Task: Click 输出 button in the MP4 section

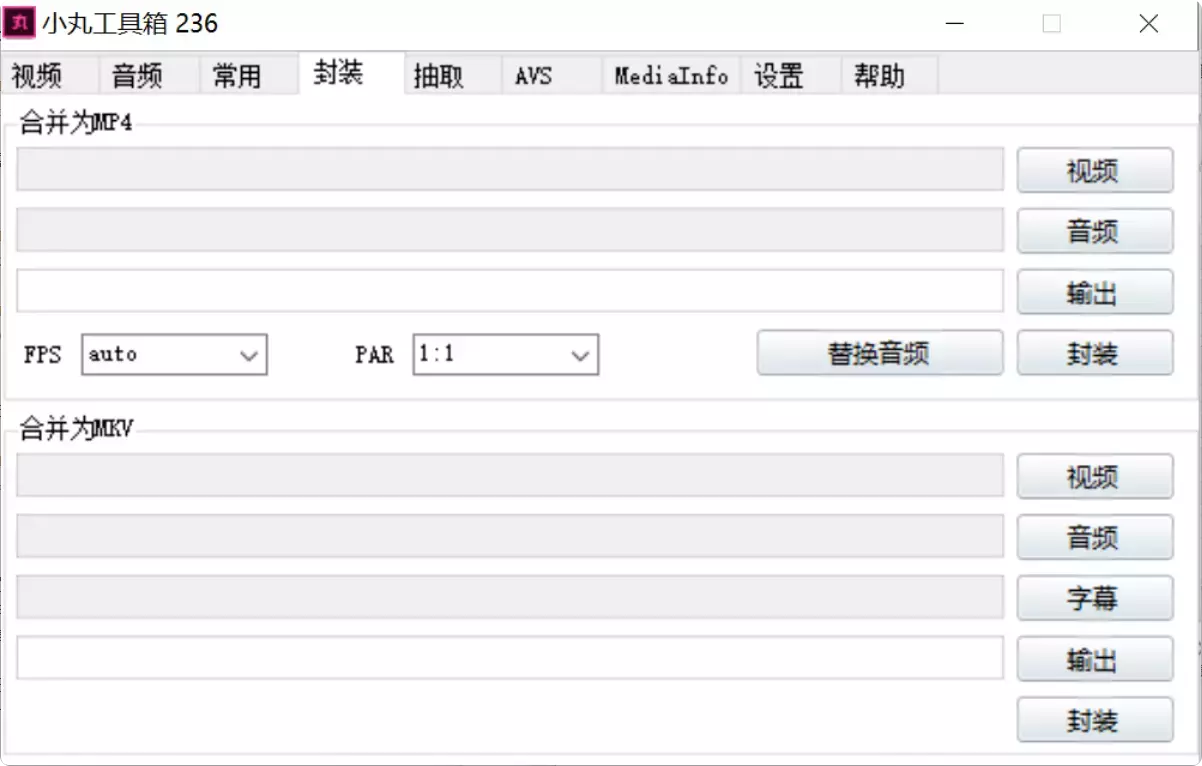Action: click(1094, 292)
